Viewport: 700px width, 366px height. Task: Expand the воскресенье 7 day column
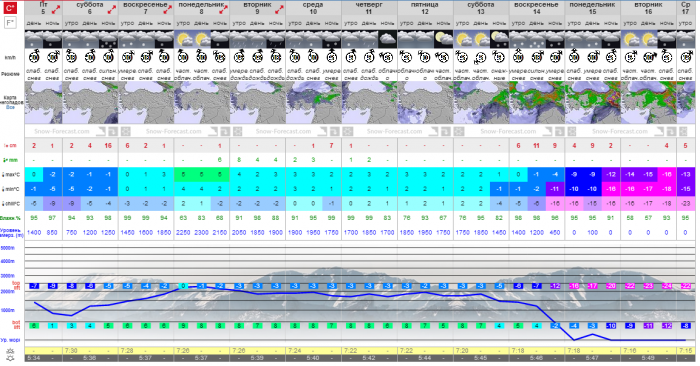167,9
